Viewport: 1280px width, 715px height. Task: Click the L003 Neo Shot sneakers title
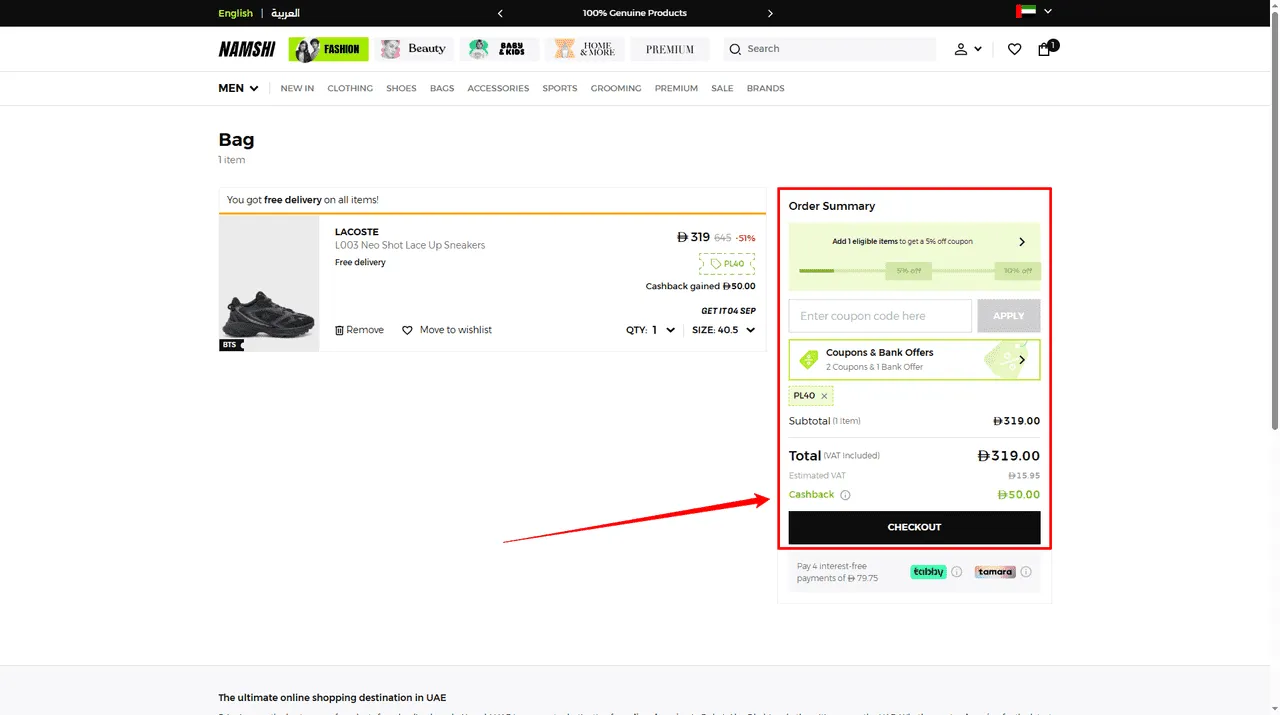[410, 245]
